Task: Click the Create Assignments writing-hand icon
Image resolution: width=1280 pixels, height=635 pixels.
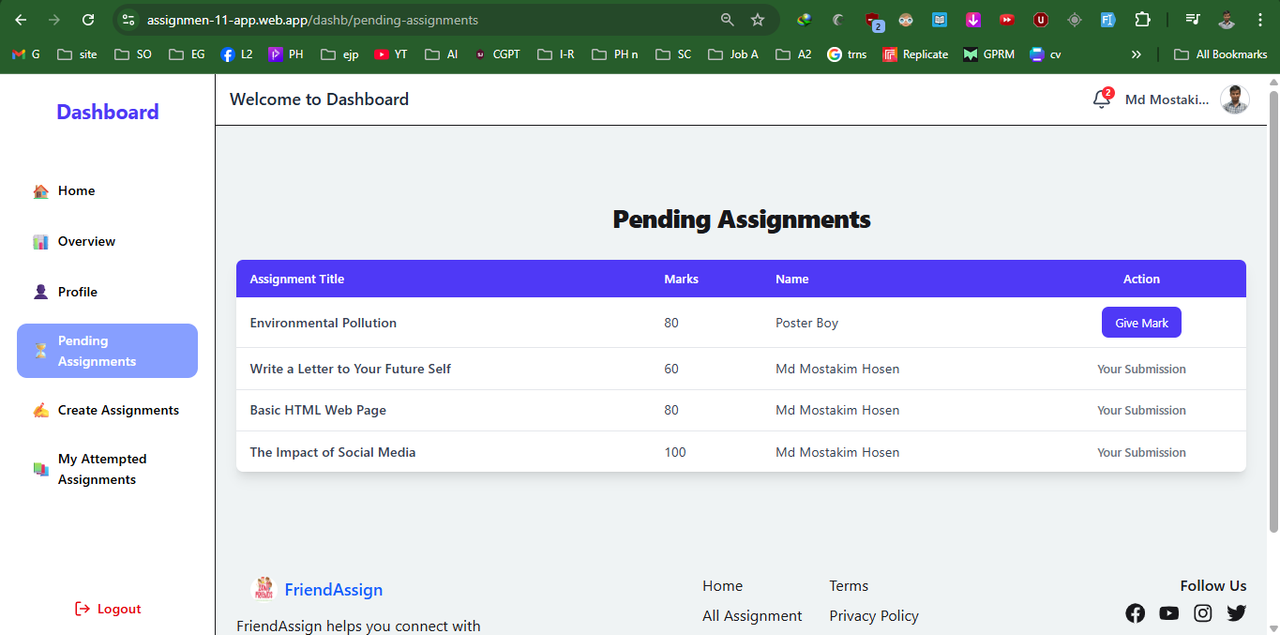Action: pos(41,410)
